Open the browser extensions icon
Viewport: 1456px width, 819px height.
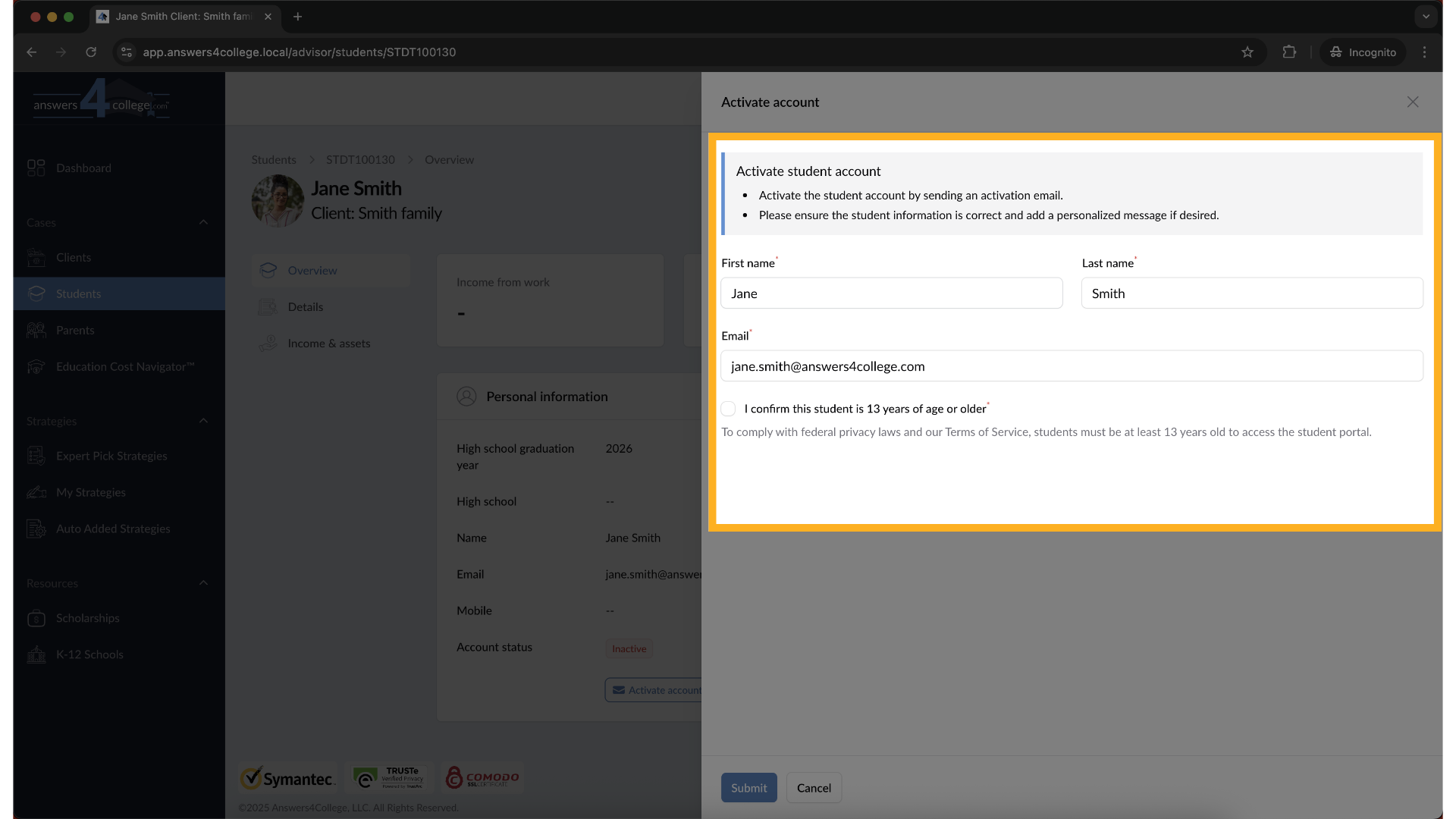coord(1289,52)
